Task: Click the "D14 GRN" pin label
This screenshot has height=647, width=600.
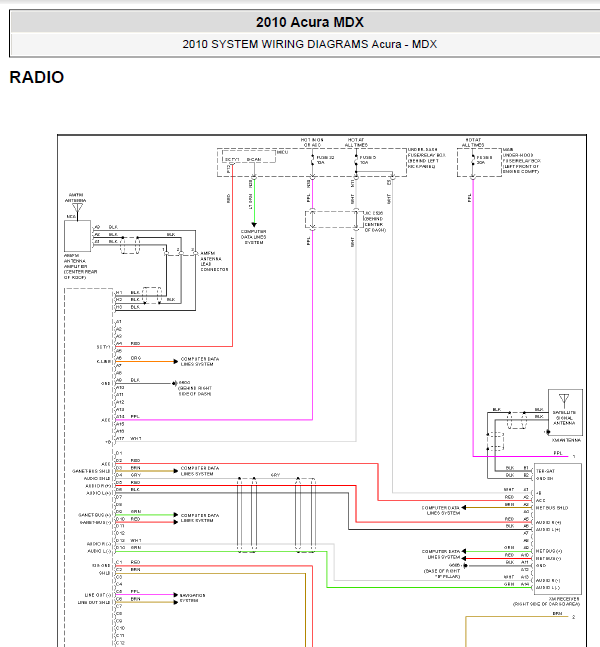Action: [129, 548]
